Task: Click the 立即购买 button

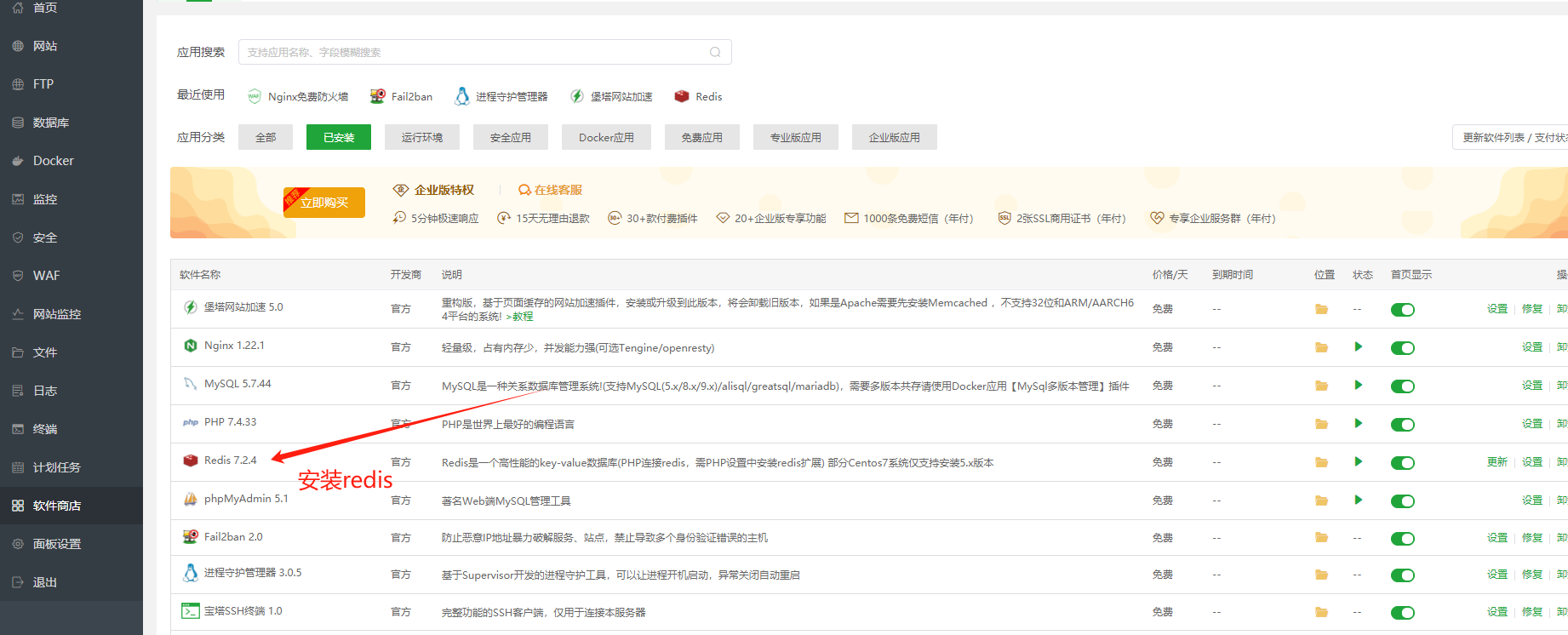Action: coord(324,203)
